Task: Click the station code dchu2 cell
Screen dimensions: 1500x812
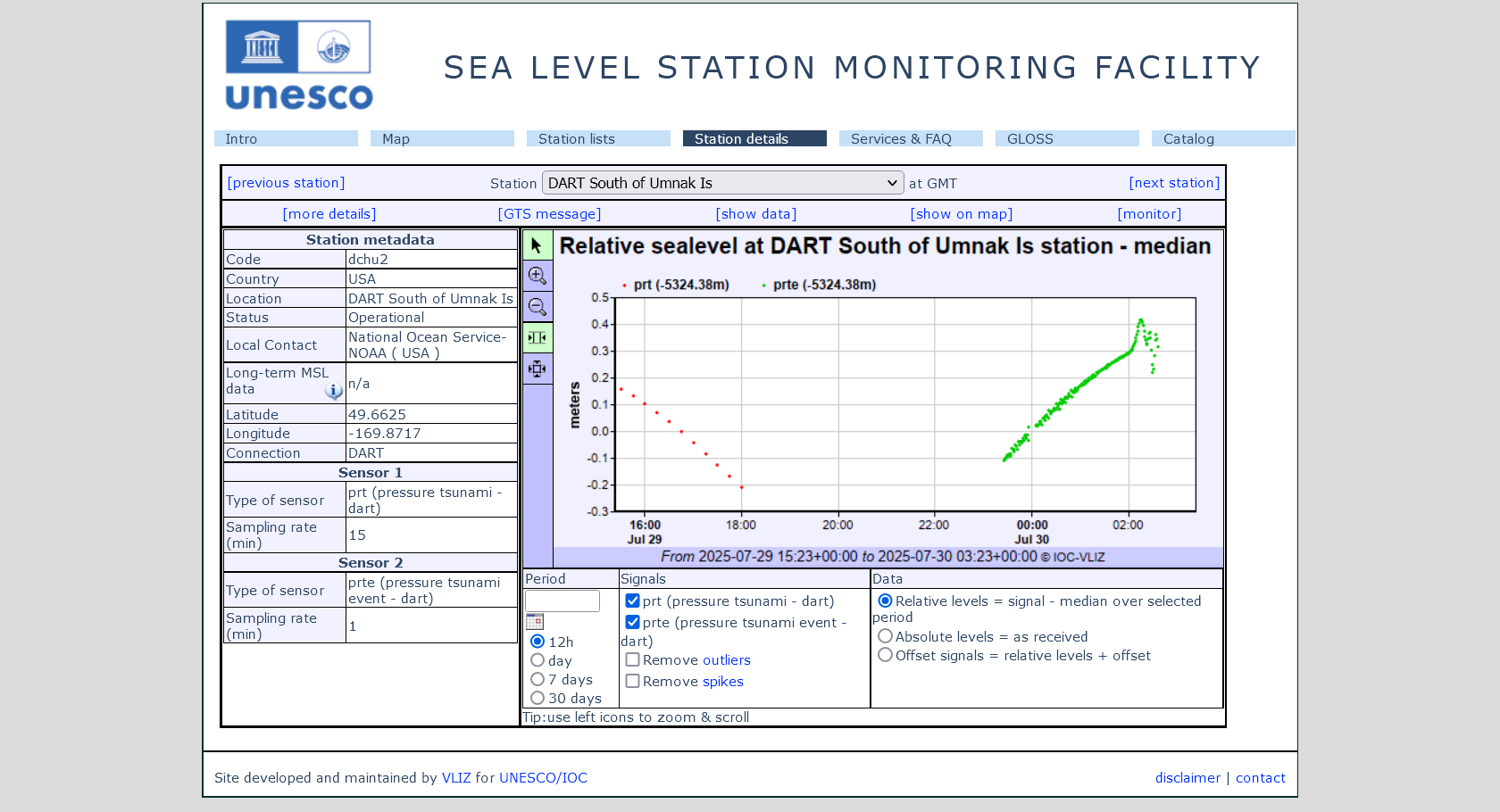Action: [431, 260]
